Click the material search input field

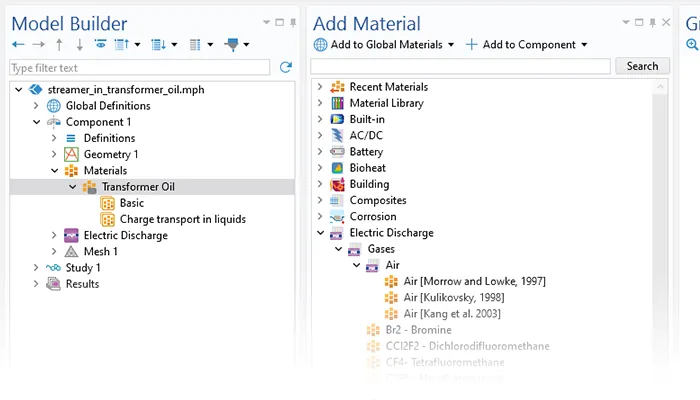461,66
